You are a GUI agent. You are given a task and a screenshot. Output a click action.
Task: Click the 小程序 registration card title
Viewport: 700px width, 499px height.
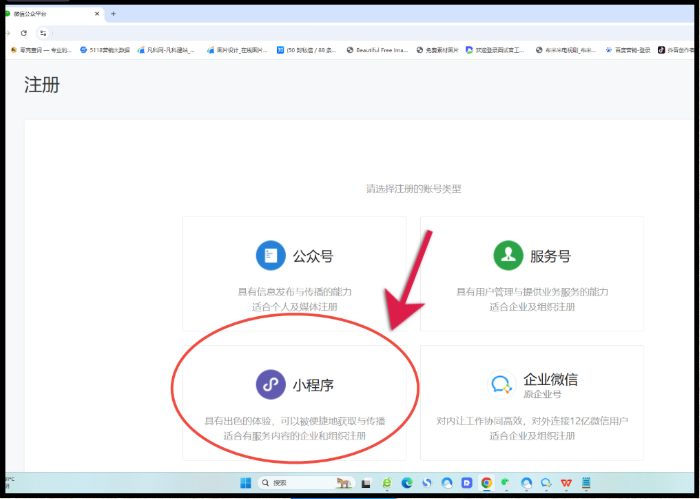311,384
